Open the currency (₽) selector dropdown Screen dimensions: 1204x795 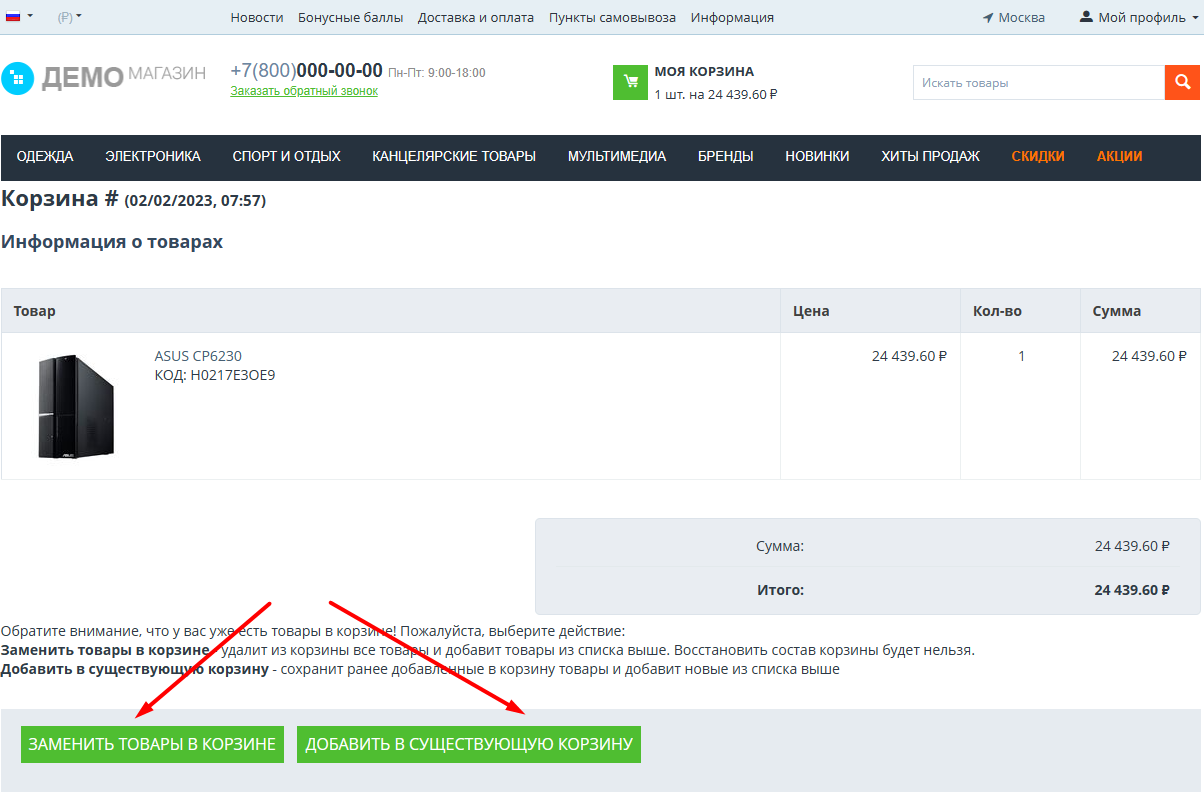click(70, 17)
